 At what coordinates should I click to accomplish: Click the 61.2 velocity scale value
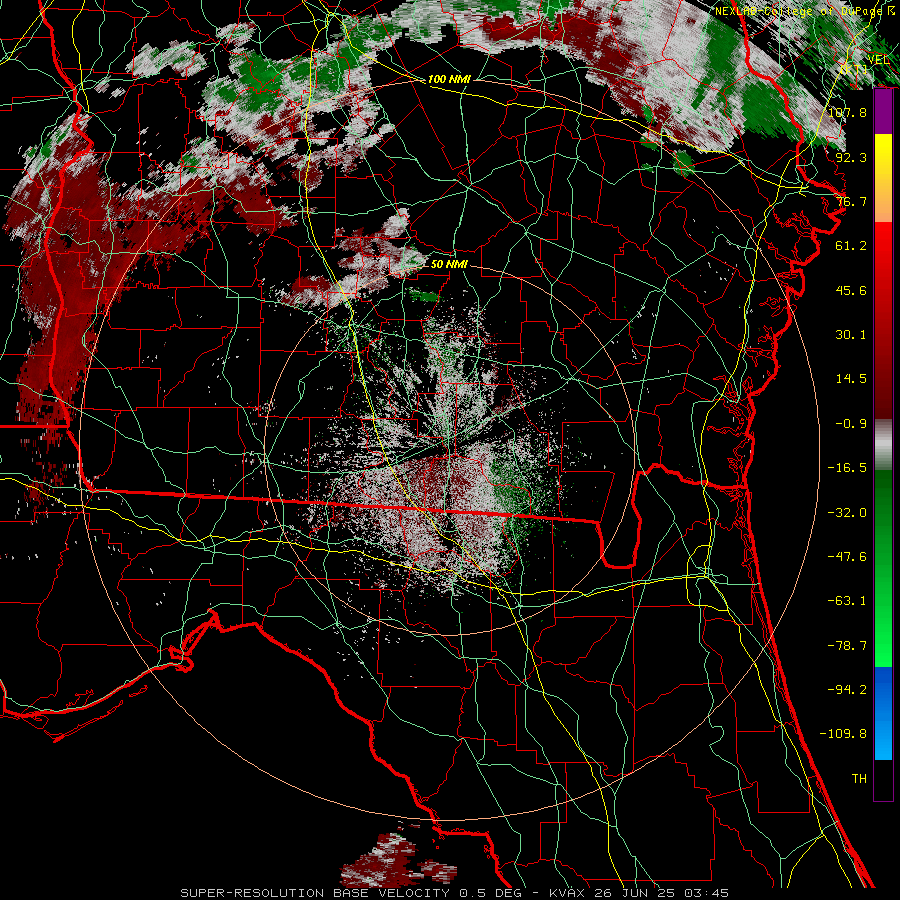[851, 246]
